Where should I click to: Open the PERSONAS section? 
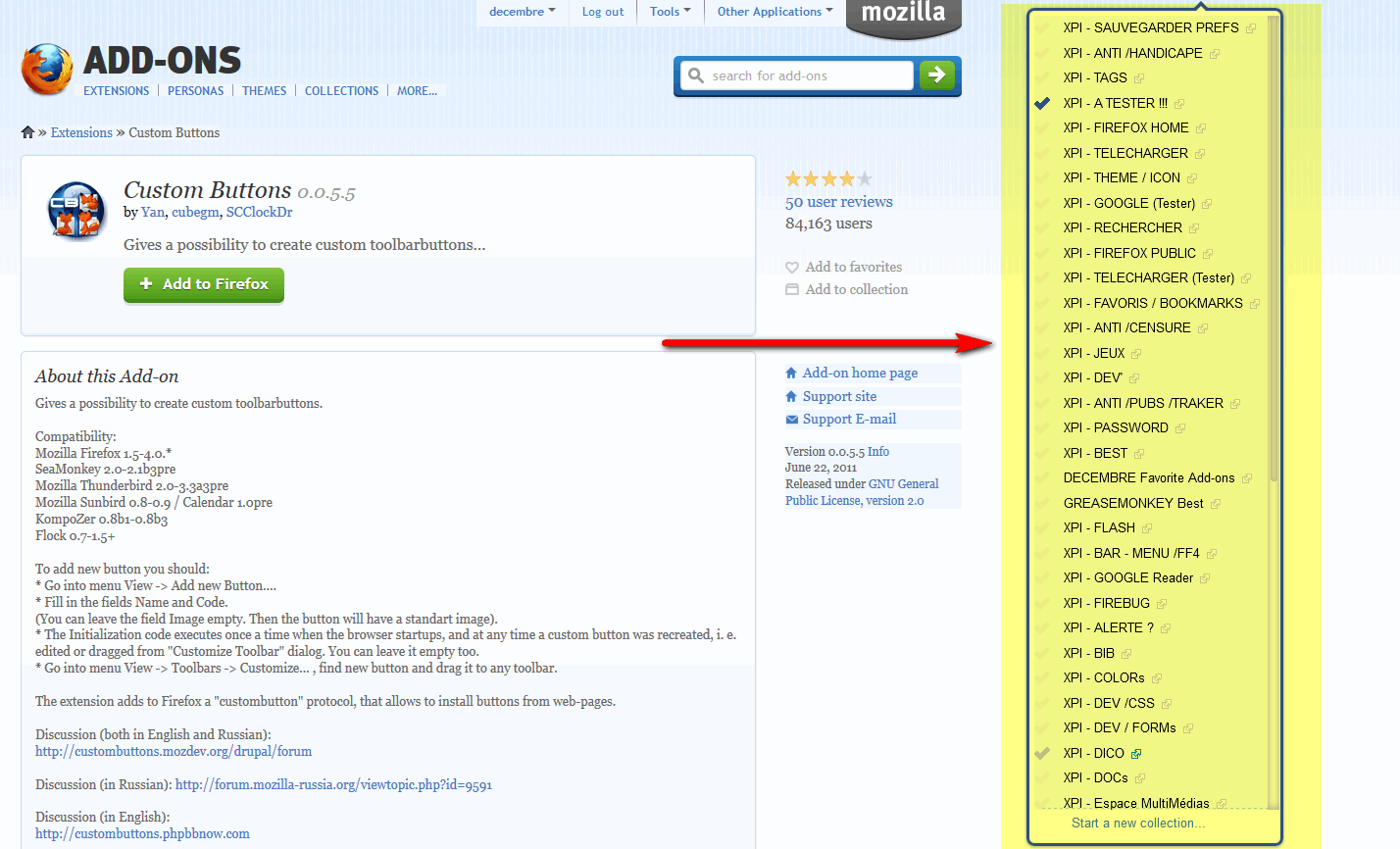[x=196, y=90]
